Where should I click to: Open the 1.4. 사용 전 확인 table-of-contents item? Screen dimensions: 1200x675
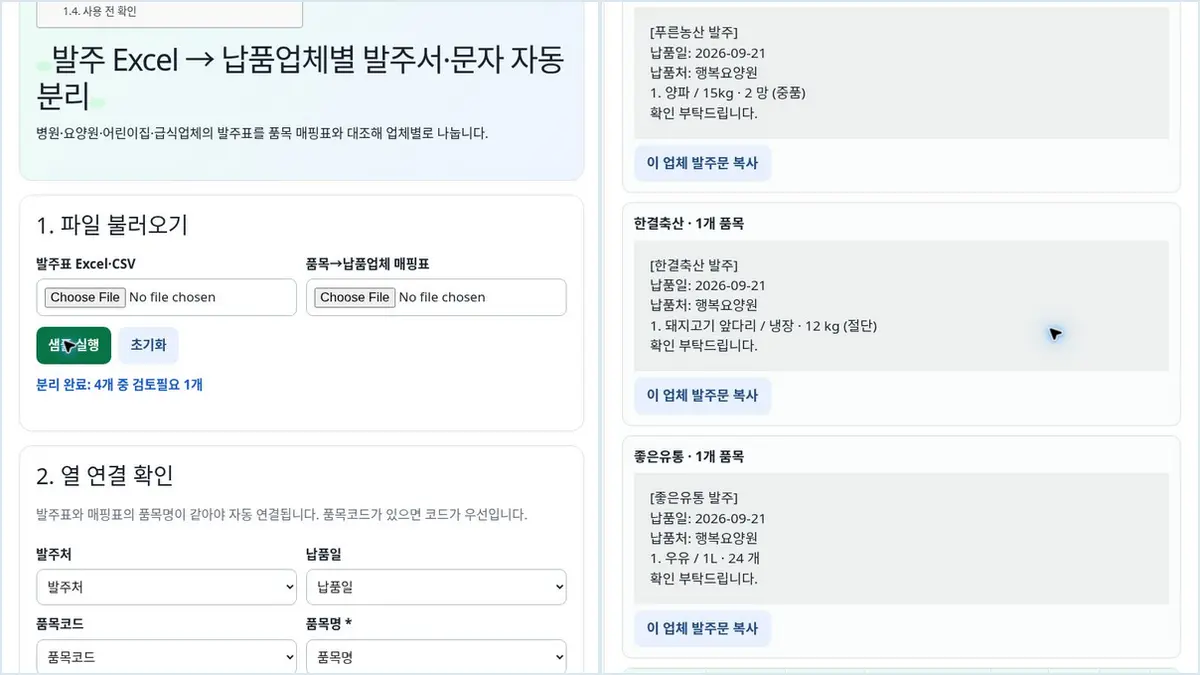tap(100, 12)
